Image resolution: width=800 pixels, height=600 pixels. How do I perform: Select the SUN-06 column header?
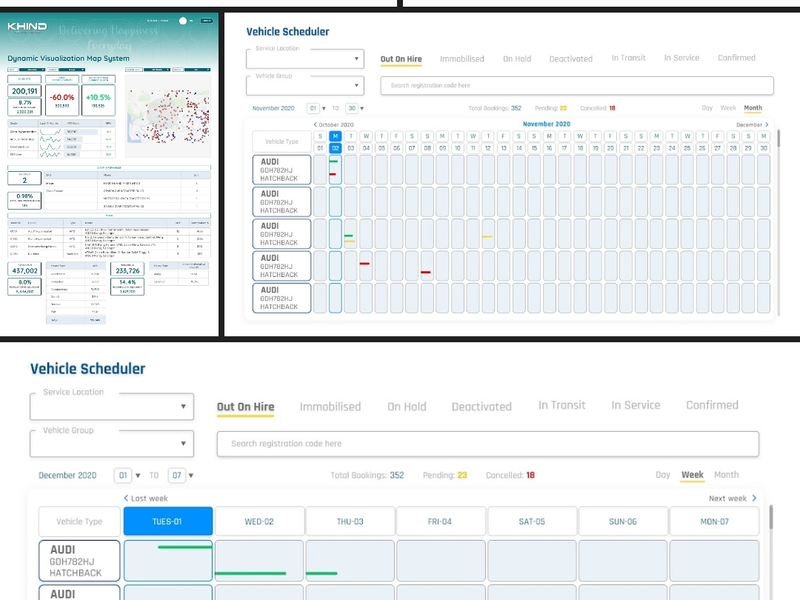click(x=622, y=521)
